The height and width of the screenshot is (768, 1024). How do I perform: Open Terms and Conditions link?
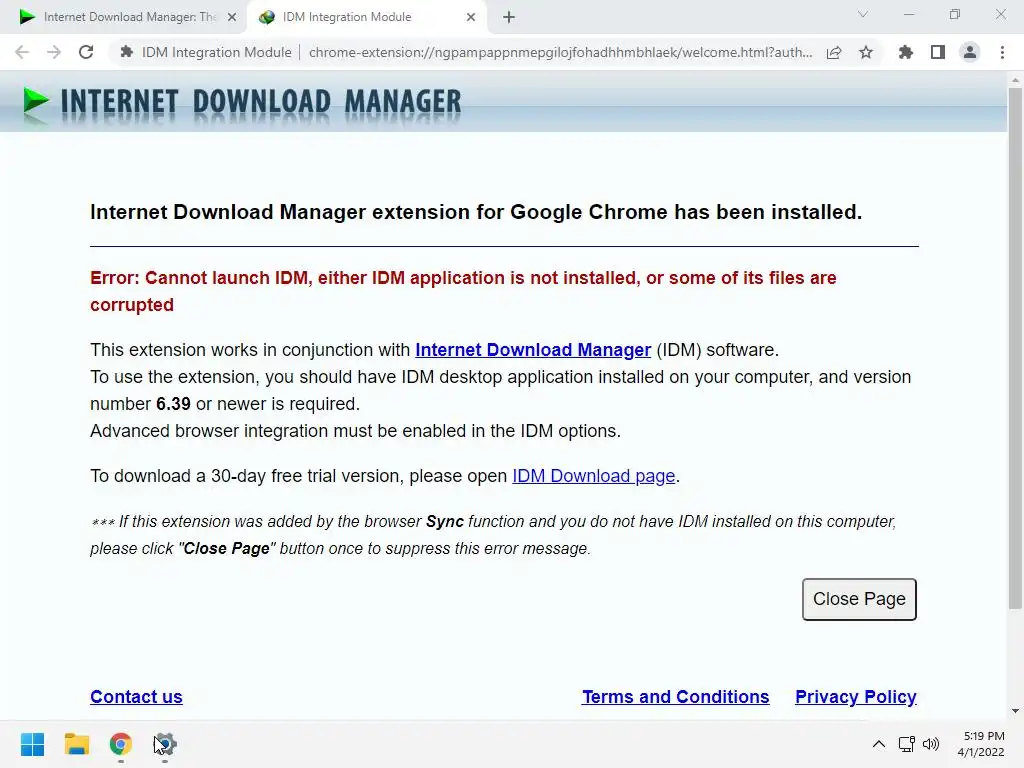[x=676, y=697]
